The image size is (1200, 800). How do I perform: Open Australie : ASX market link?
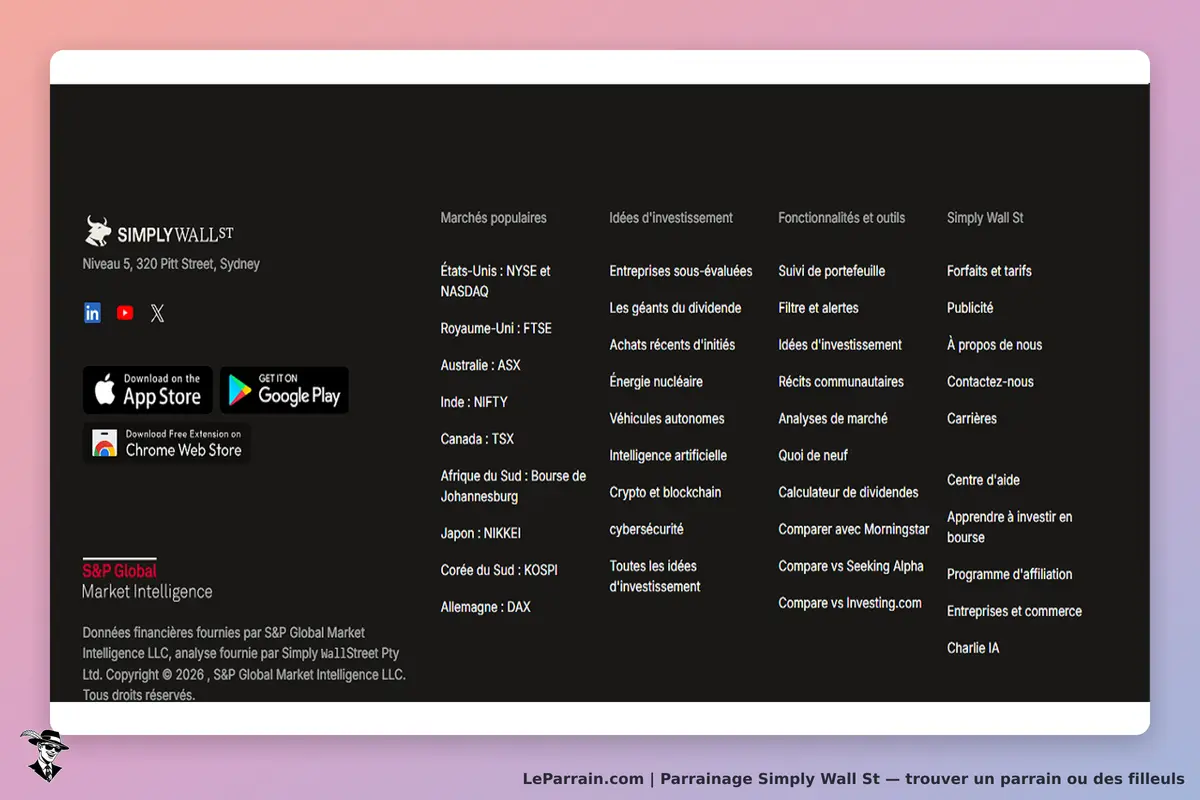coord(481,365)
